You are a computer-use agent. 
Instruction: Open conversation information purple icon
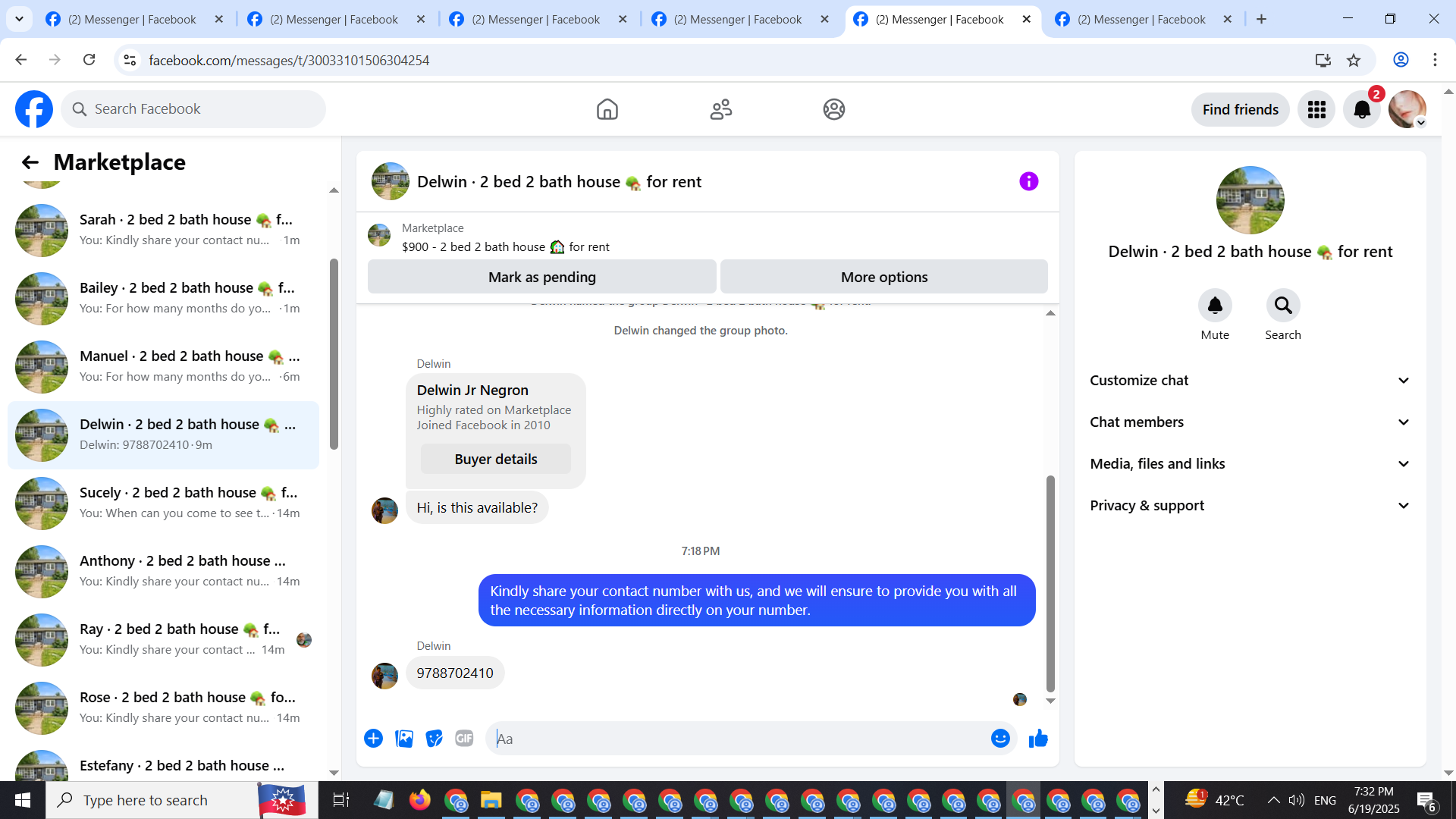[1029, 181]
